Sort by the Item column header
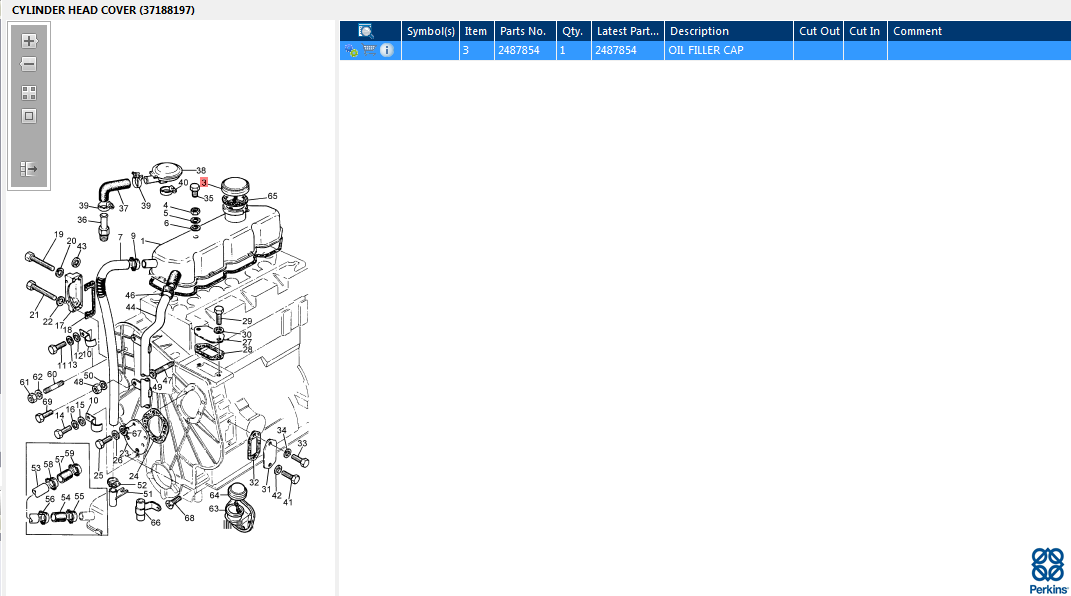Viewport: 1071px width, 596px height. (x=476, y=31)
